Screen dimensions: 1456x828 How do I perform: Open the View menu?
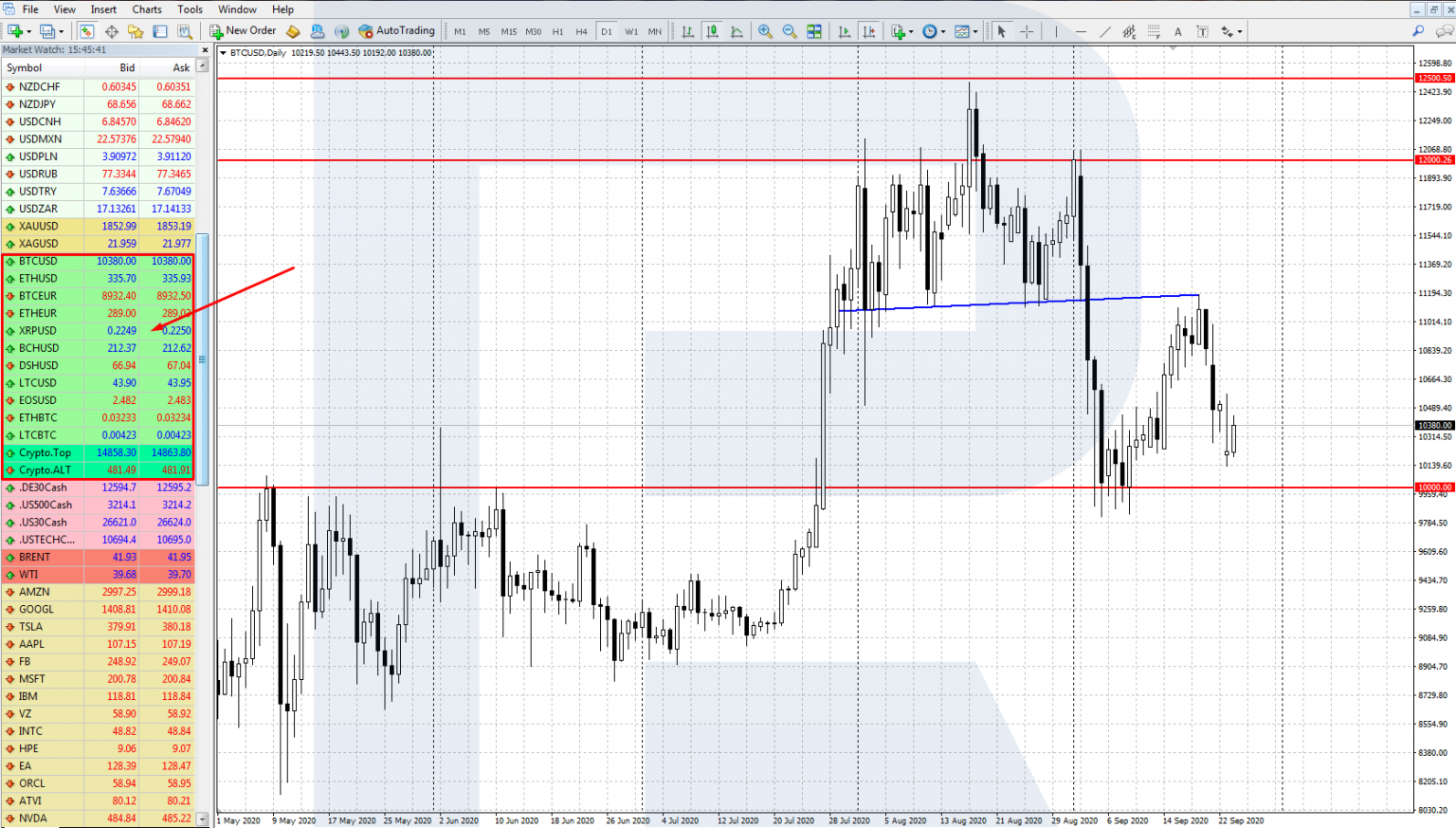click(64, 9)
